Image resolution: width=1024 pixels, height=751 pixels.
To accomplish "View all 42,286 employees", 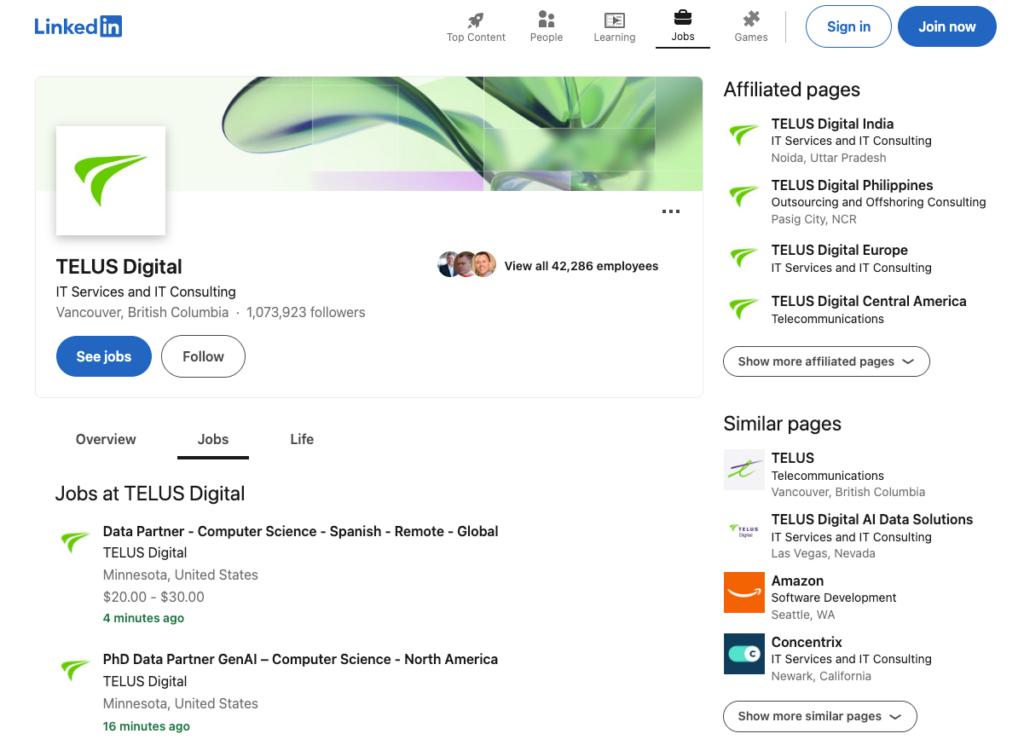I will (x=581, y=266).
